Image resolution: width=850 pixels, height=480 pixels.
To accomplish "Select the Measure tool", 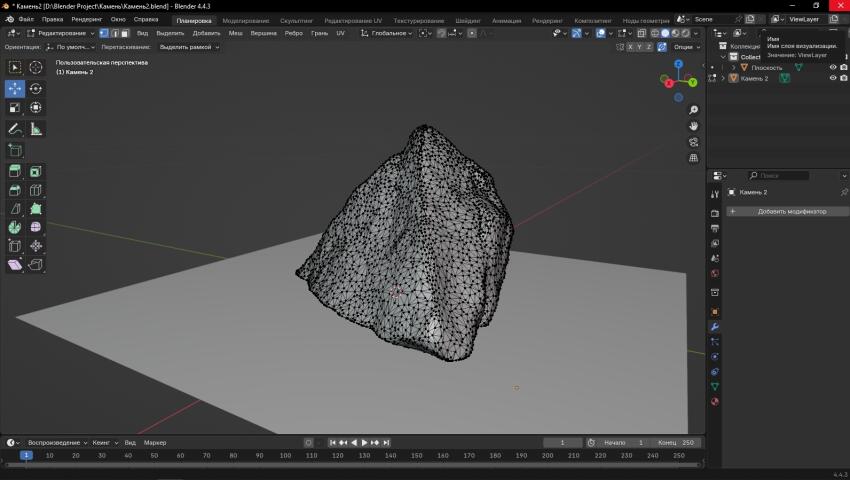I will click(x=36, y=129).
